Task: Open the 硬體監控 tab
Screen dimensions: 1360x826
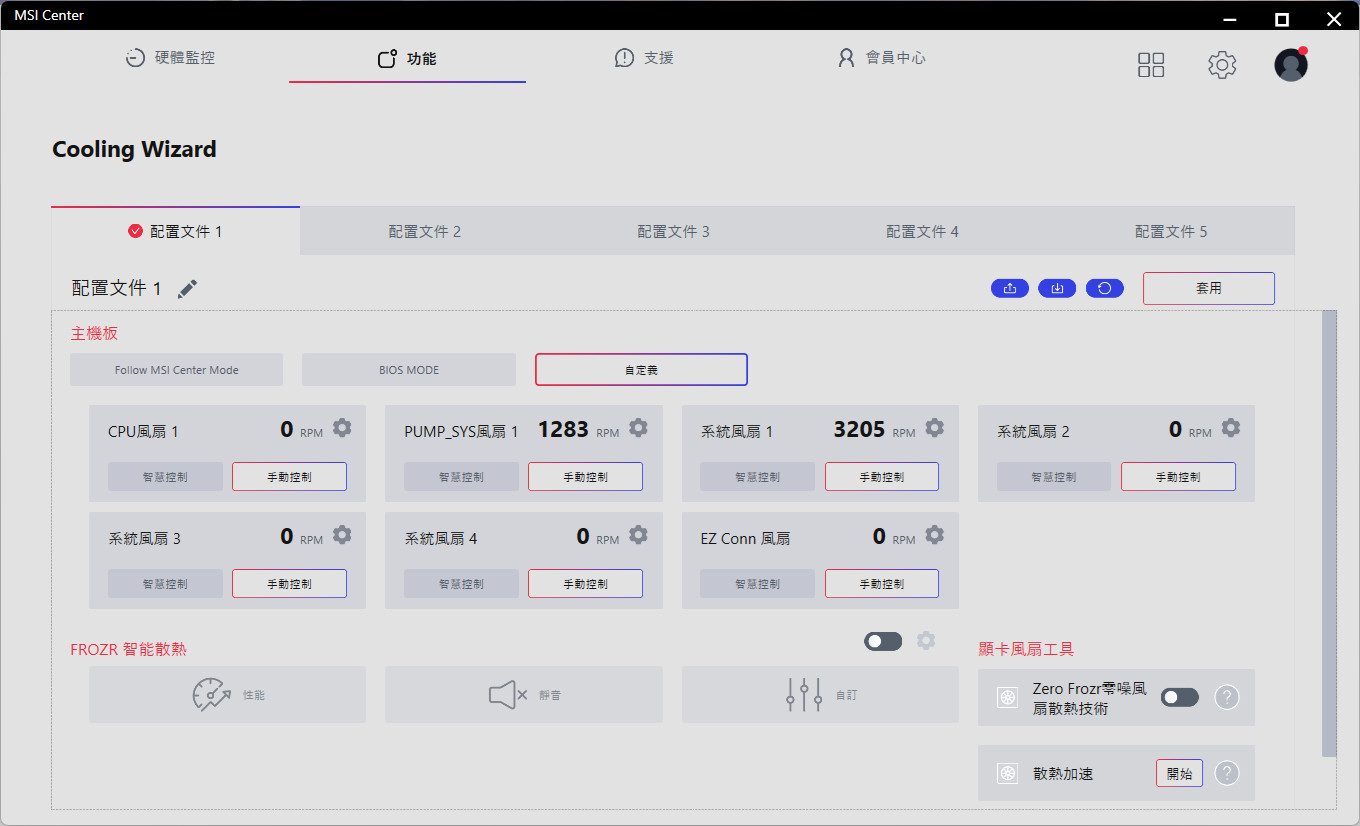Action: (x=170, y=58)
